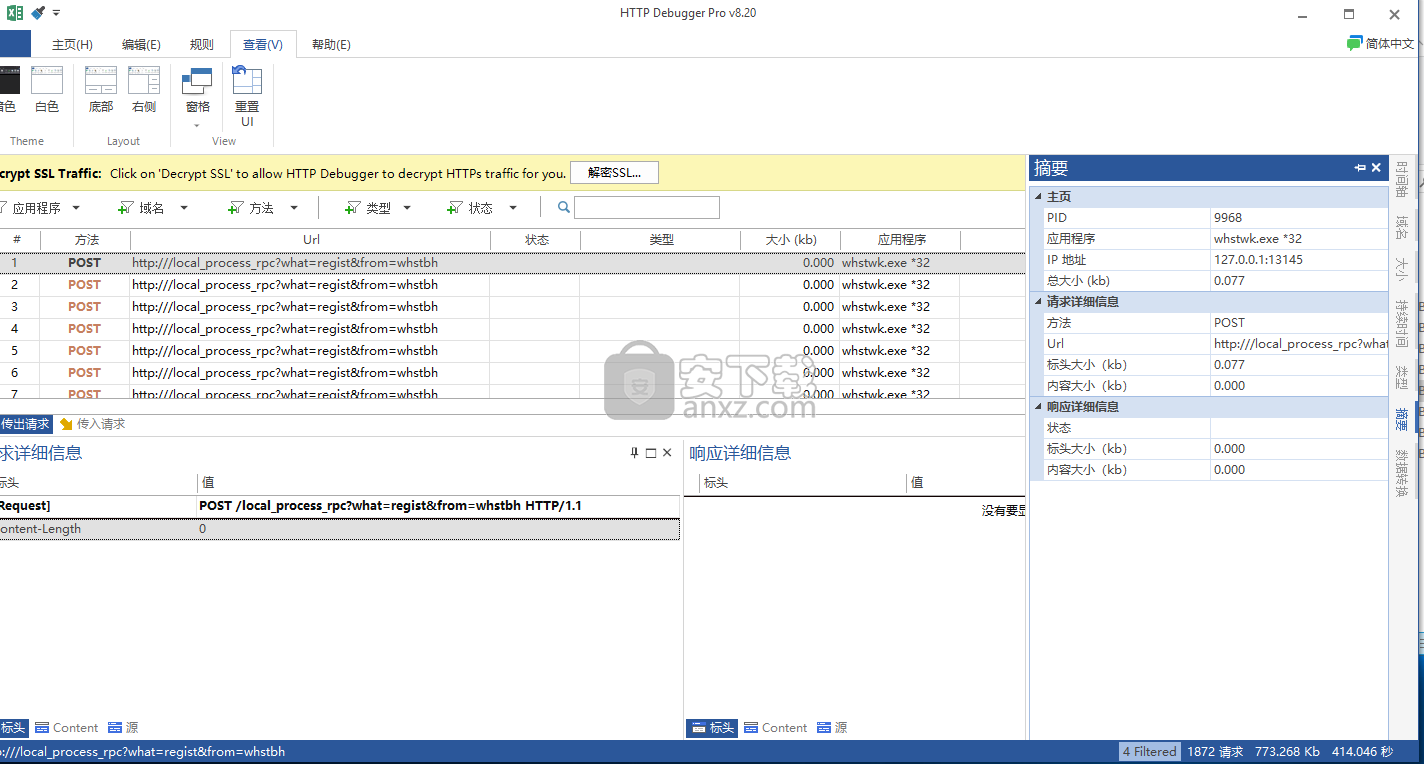Click the 重置 UI reset button
This screenshot has width=1424, height=764.
coord(247,97)
